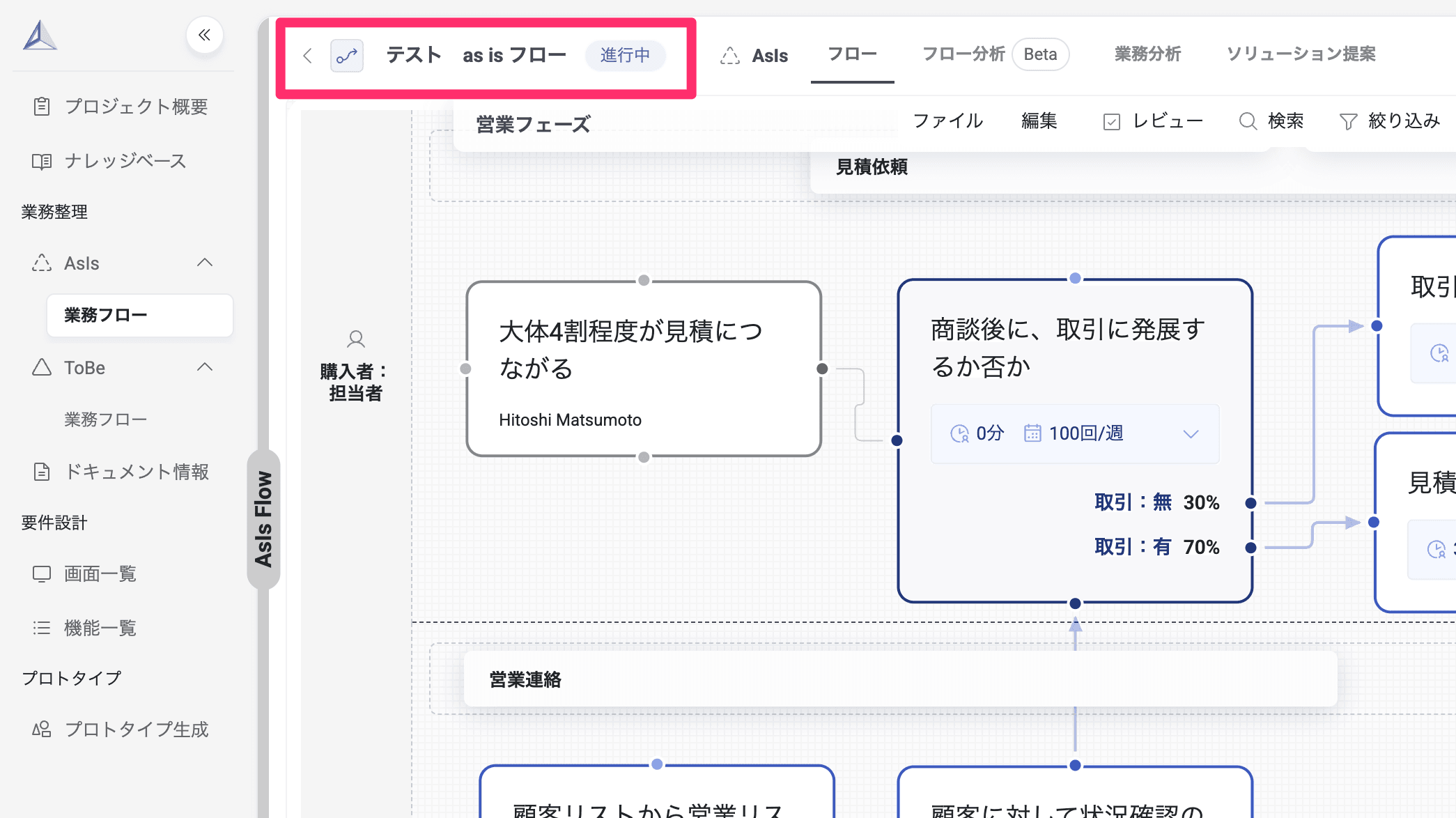Click the back arrow beside flow title
Image resolution: width=1456 pixels, height=818 pixels.
coord(307,56)
